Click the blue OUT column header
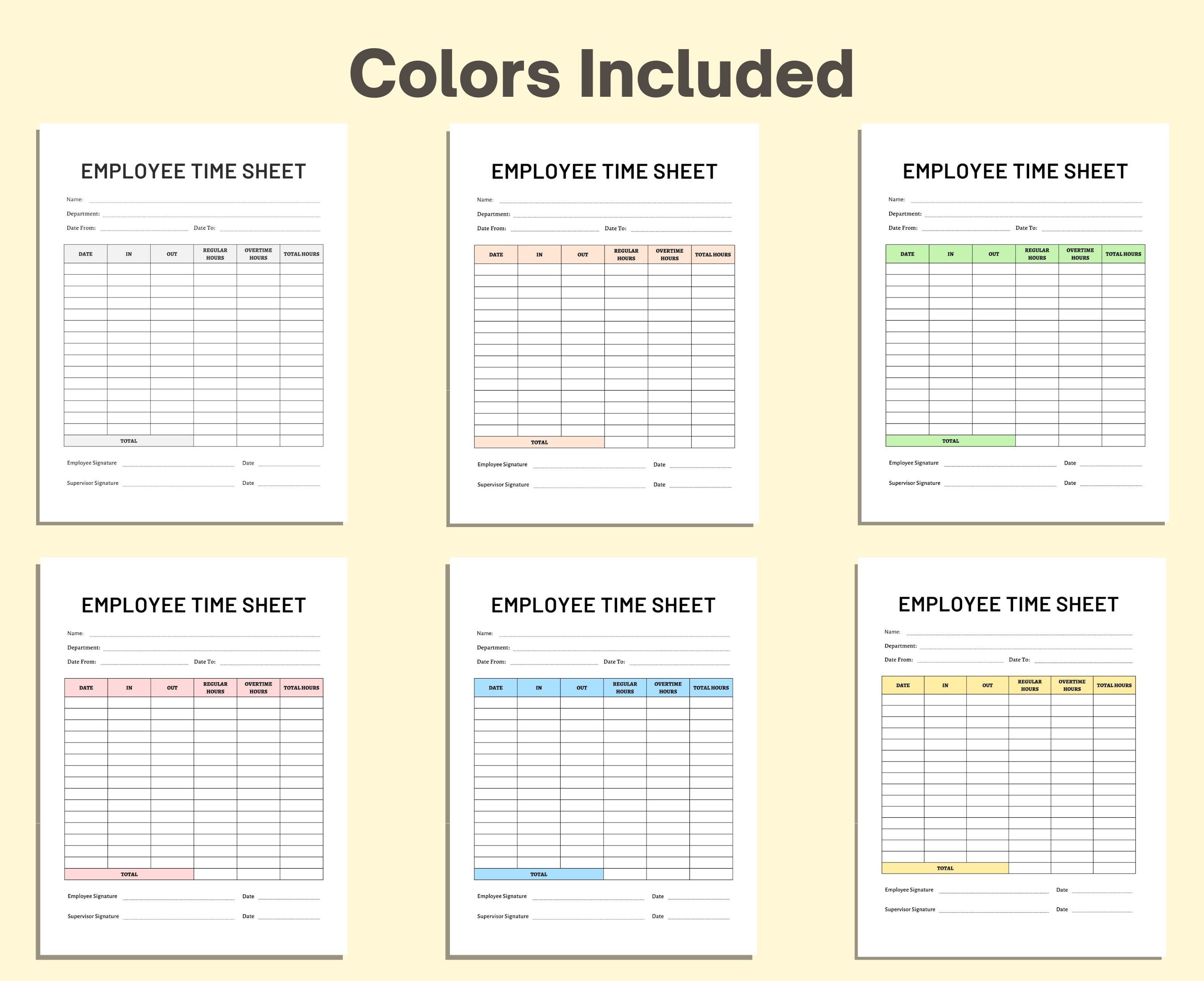The height and width of the screenshot is (981, 1204). pos(582,688)
